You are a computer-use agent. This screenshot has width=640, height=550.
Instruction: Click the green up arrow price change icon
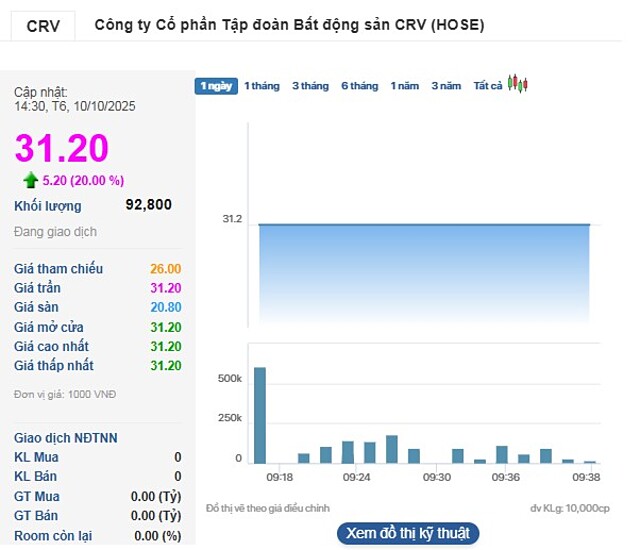pos(30,180)
